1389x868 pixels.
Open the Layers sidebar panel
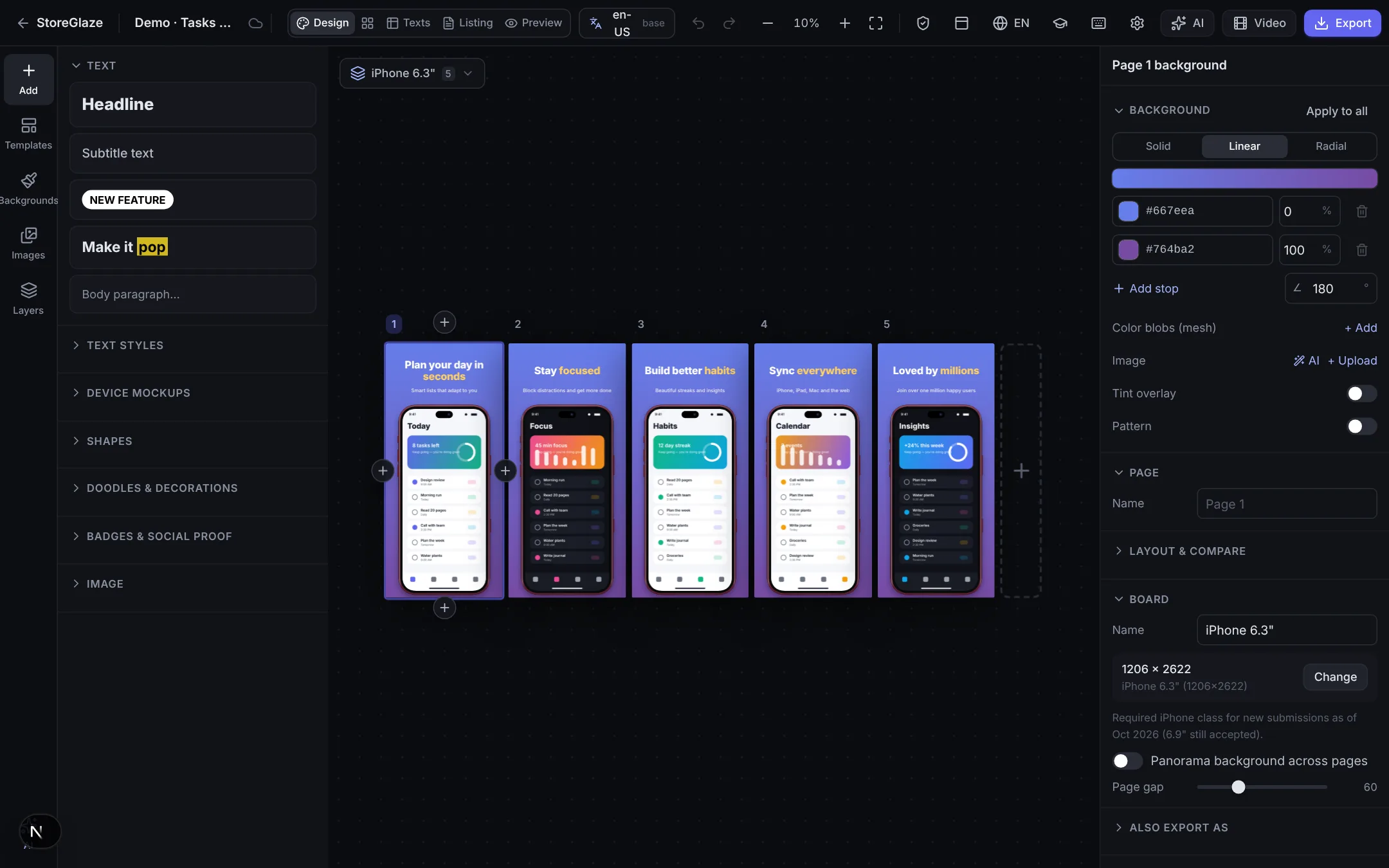pos(28,299)
